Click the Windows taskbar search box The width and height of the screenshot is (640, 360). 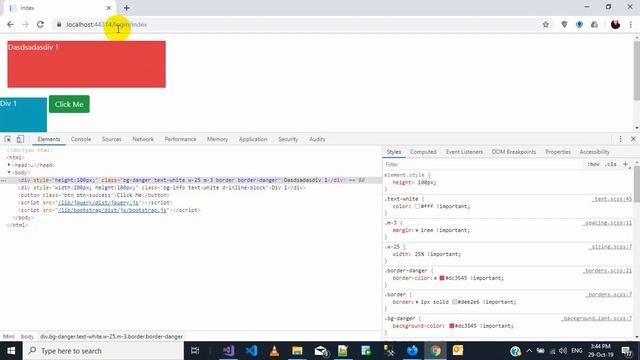tap(104, 351)
